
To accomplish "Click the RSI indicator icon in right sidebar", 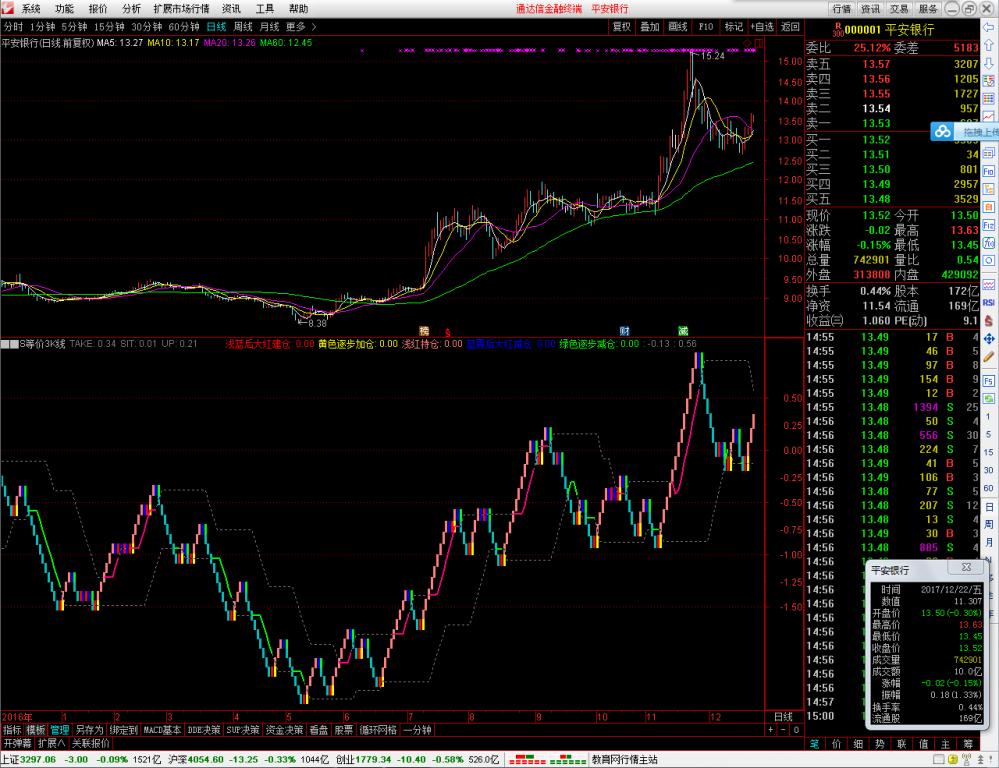I will pyautogui.click(x=988, y=302).
